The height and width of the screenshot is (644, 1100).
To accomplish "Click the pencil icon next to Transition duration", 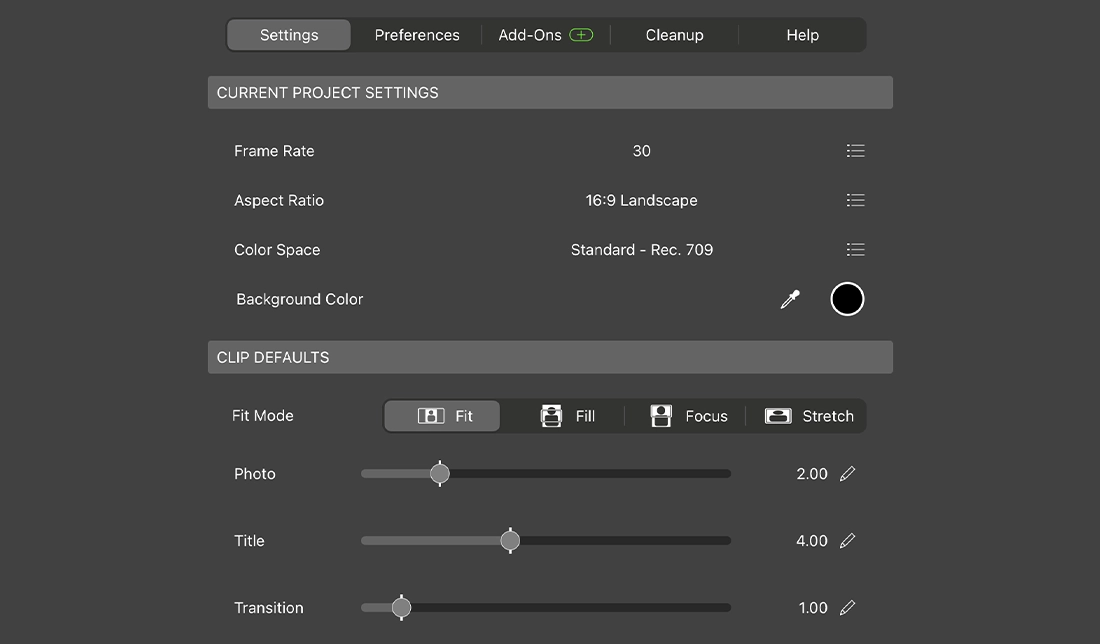I will tap(848, 608).
